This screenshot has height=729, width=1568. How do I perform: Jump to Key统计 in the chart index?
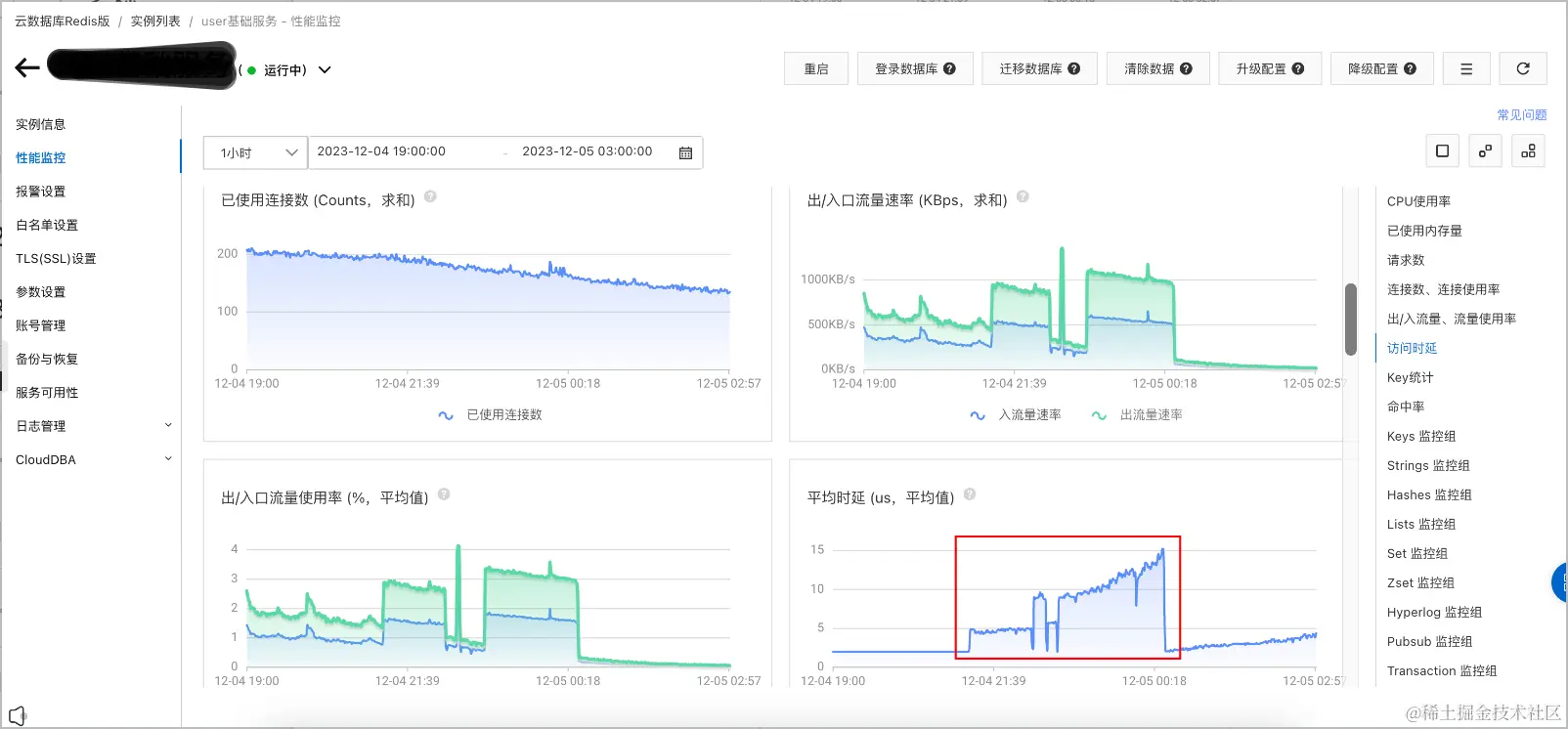coord(1410,377)
